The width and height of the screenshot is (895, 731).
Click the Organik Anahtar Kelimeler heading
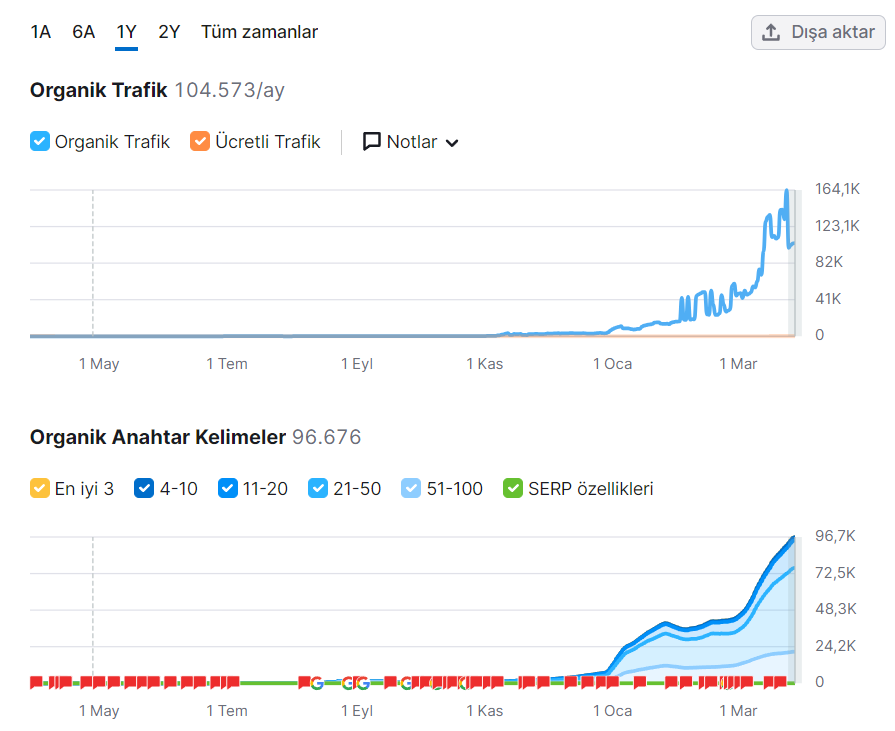tap(158, 437)
